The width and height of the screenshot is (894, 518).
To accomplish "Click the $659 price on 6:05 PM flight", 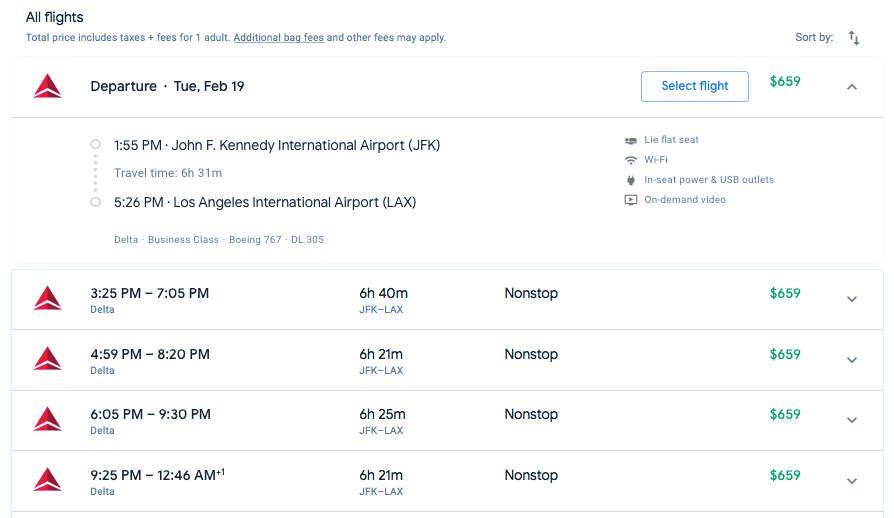I will (785, 414).
